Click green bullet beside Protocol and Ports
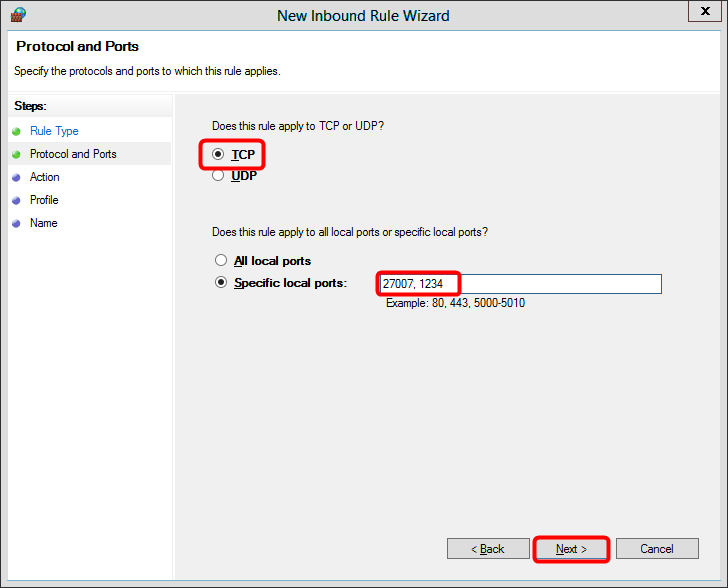The width and height of the screenshot is (728, 588). [16, 154]
